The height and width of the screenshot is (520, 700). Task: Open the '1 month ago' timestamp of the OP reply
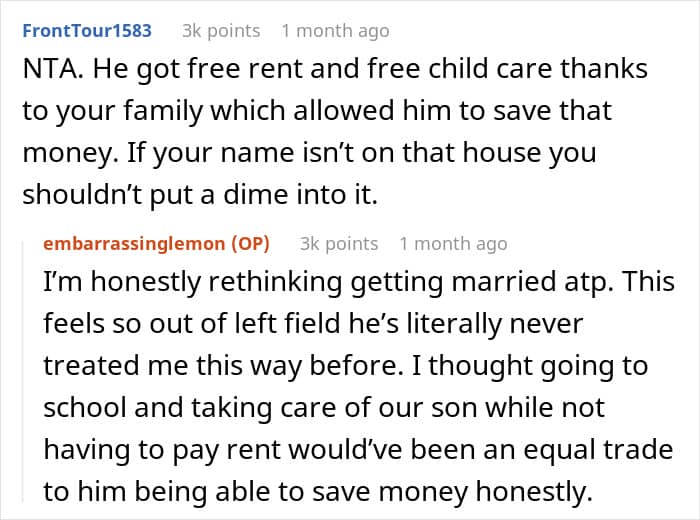(x=453, y=244)
